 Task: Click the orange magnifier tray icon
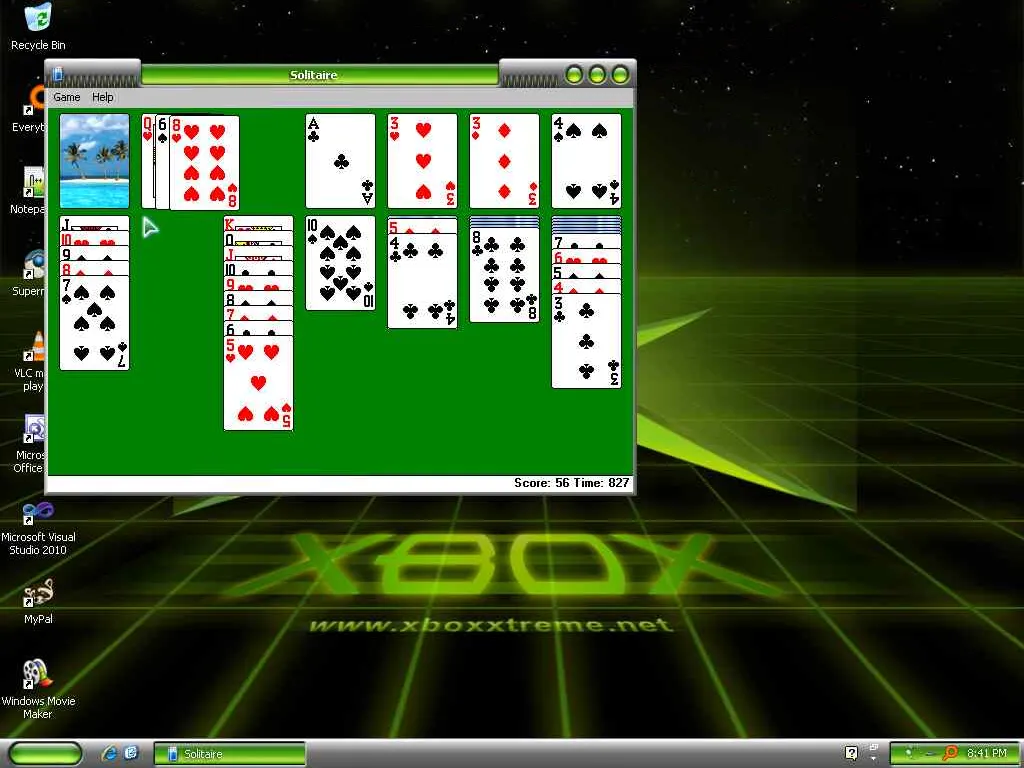pos(950,753)
